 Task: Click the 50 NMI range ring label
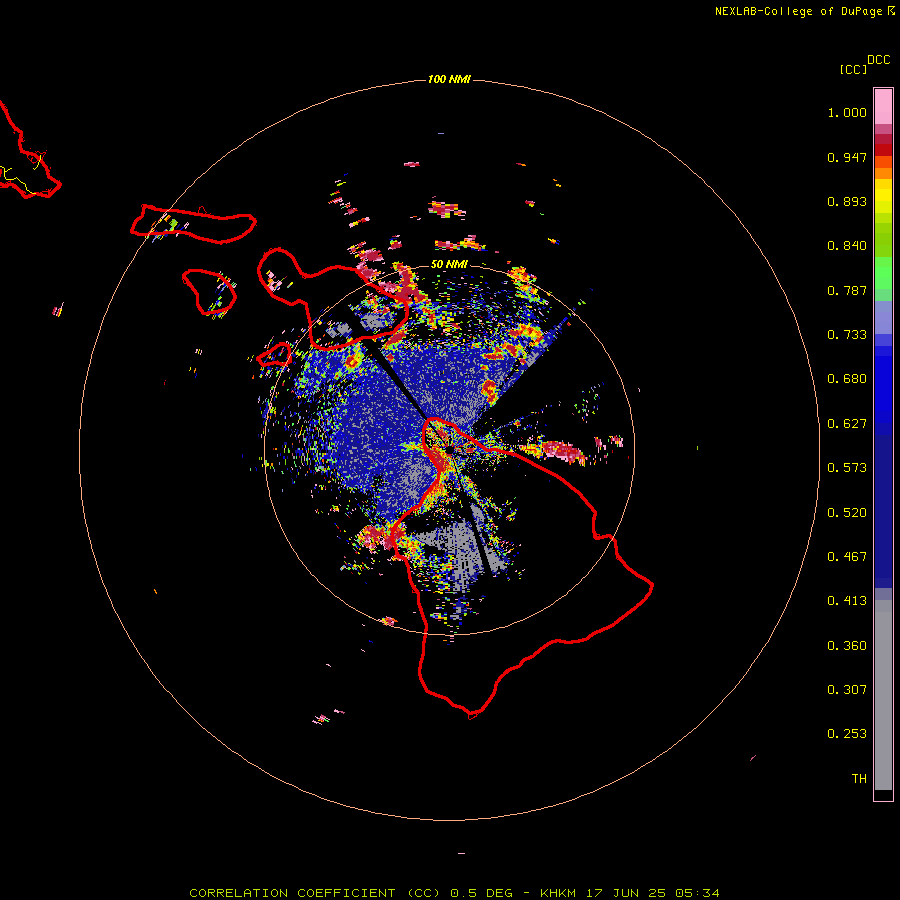[449, 264]
